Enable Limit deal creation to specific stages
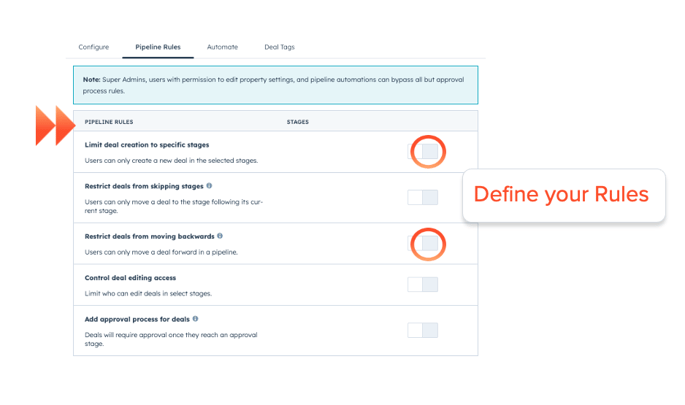The image size is (685, 405). (428, 152)
